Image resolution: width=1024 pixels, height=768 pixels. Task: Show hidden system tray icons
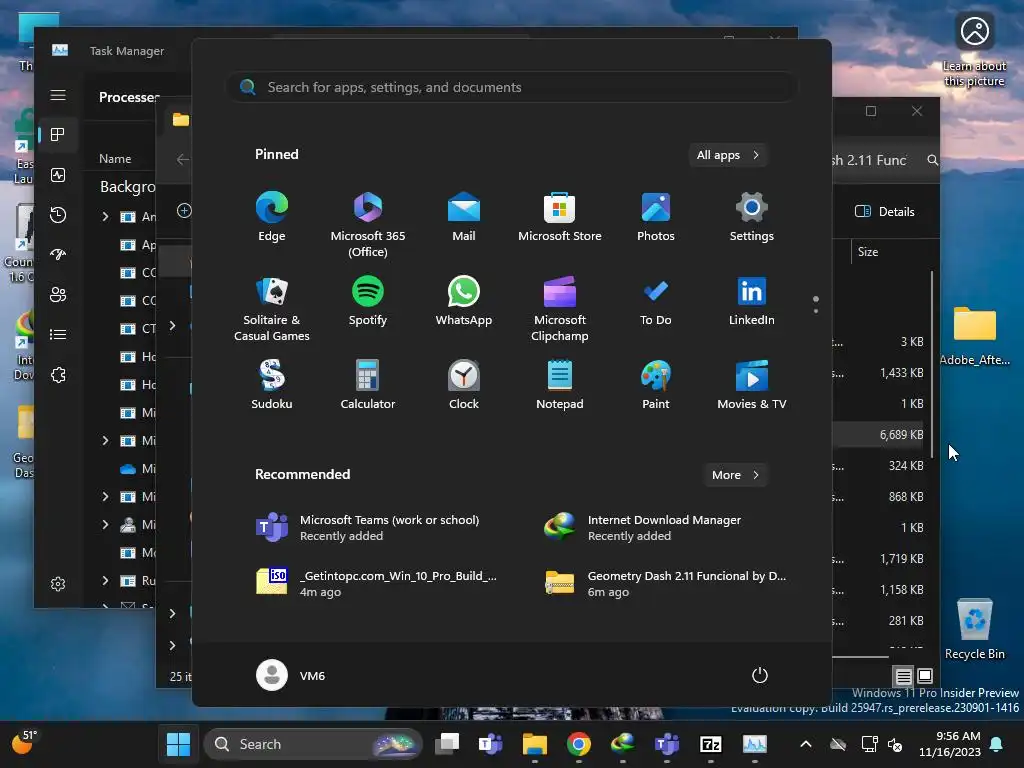coord(806,744)
